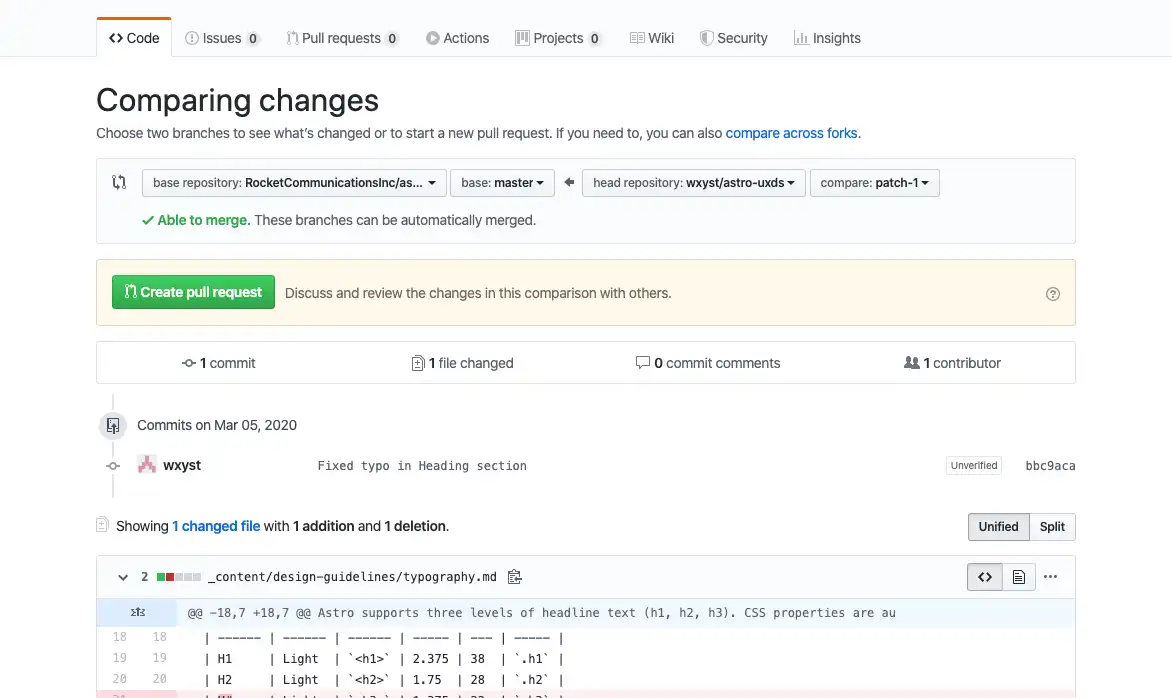Image resolution: width=1172 pixels, height=698 pixels.
Task: Click the file icon beside 1 file changed
Action: (418, 363)
